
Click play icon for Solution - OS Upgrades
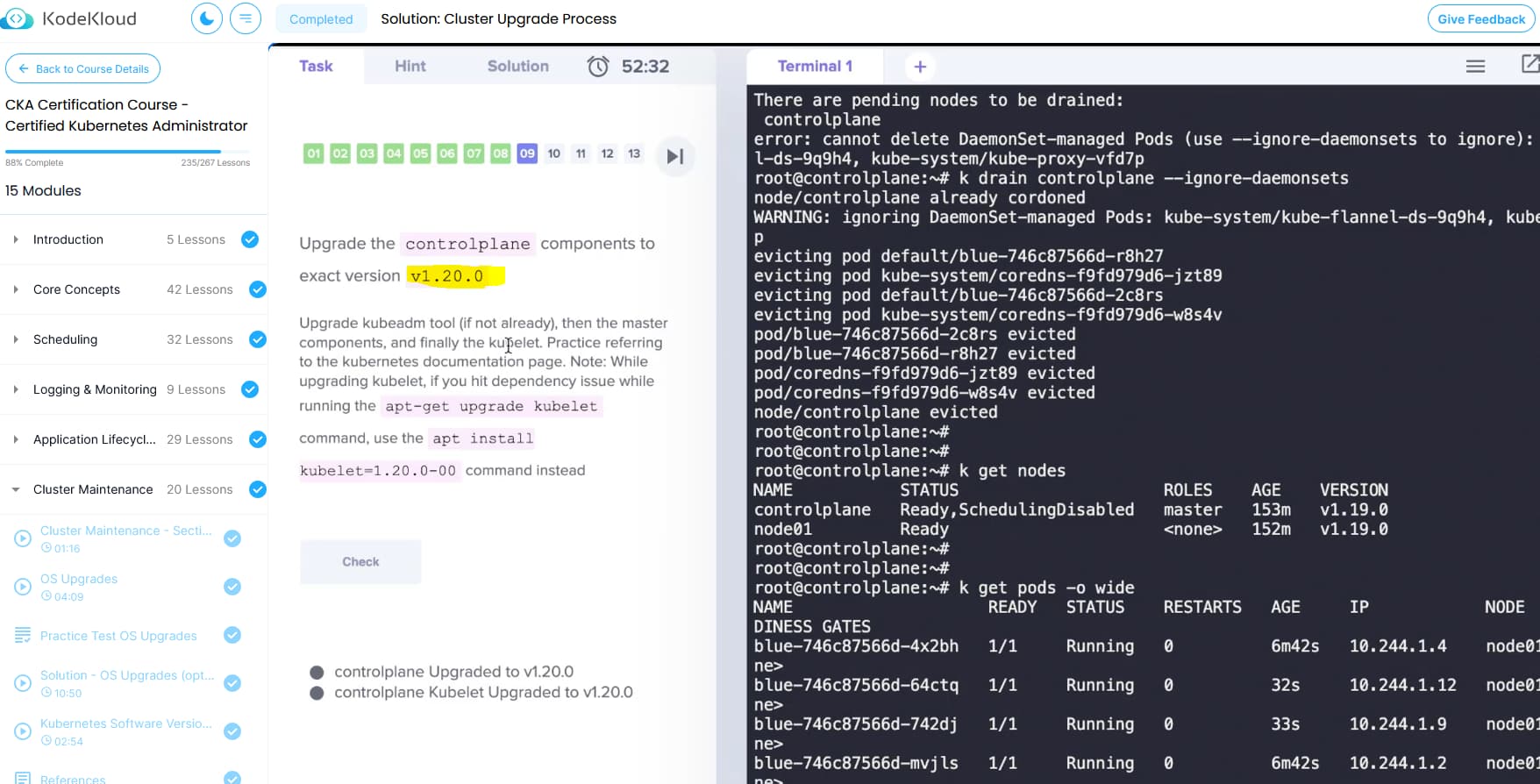point(23,683)
